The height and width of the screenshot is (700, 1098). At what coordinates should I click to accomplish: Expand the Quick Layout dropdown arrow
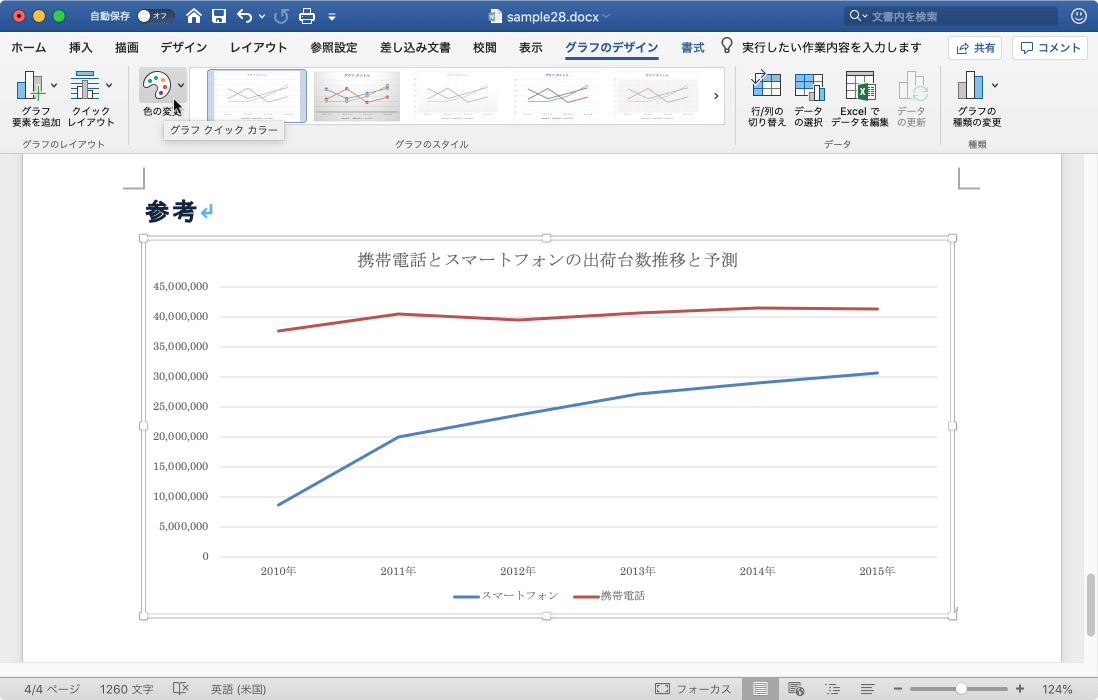[x=109, y=85]
